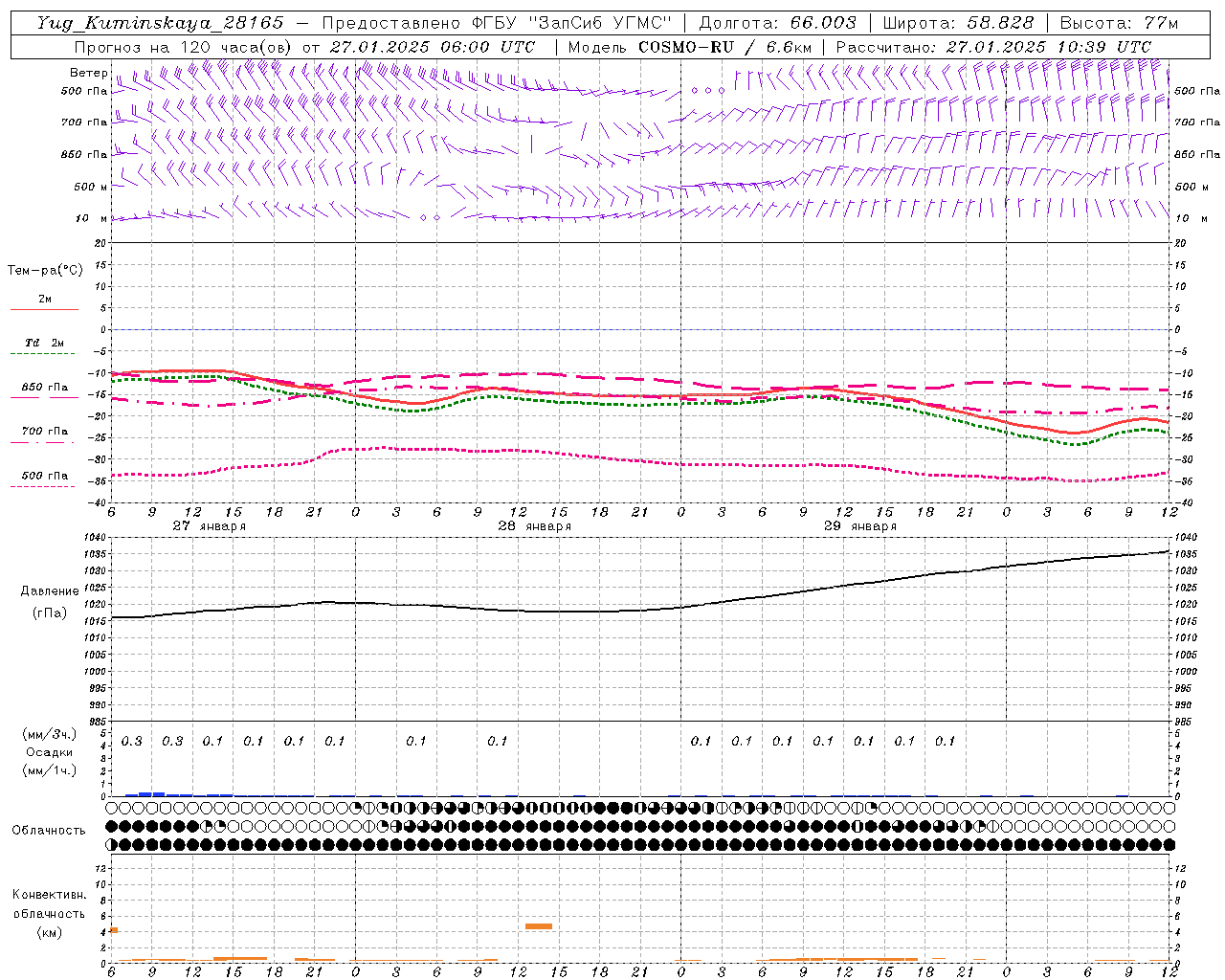The height and width of the screenshot is (980, 1225).
Task: Click the station title Yug_Kuminskaya_28165
Action: 161,23
